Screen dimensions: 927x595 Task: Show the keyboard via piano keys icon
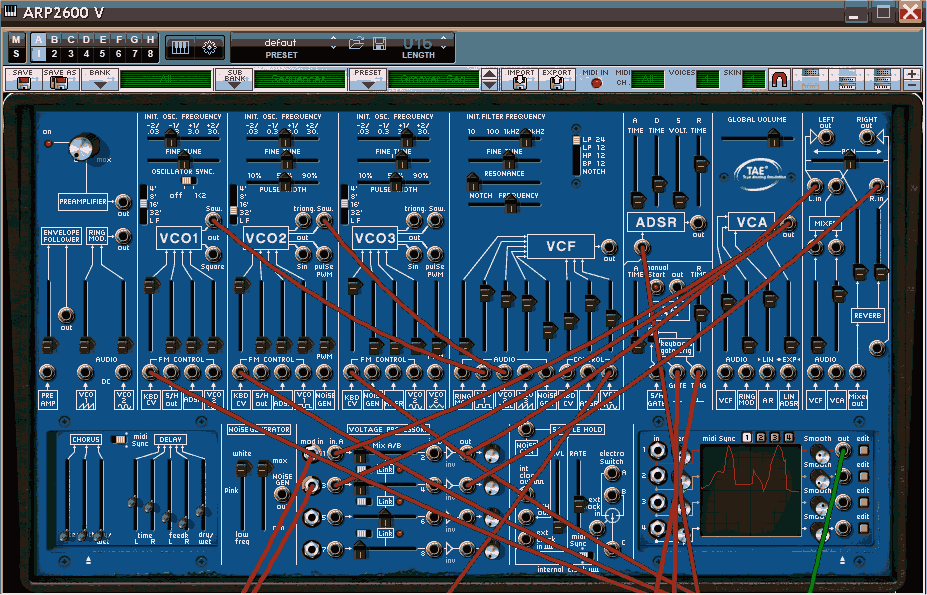[180, 48]
